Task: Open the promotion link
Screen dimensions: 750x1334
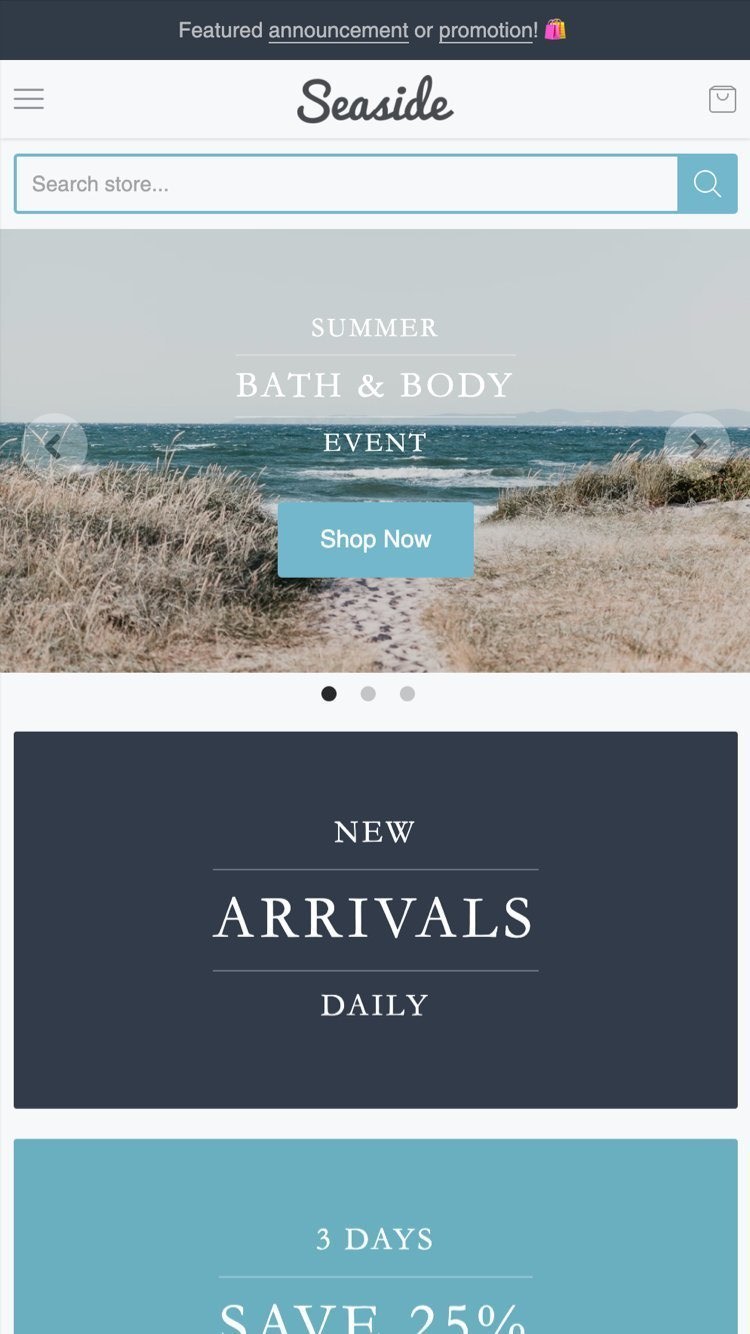Action: click(x=486, y=31)
